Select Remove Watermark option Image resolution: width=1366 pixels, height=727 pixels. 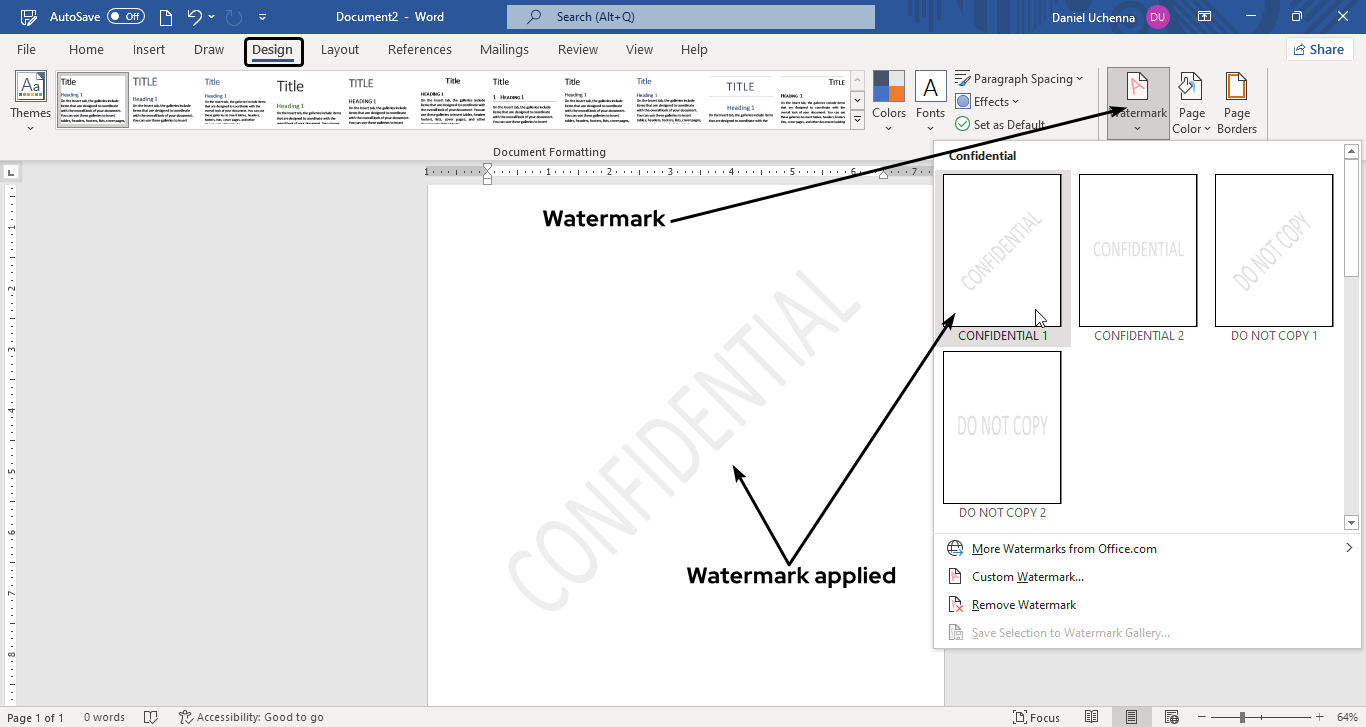tap(1021, 604)
